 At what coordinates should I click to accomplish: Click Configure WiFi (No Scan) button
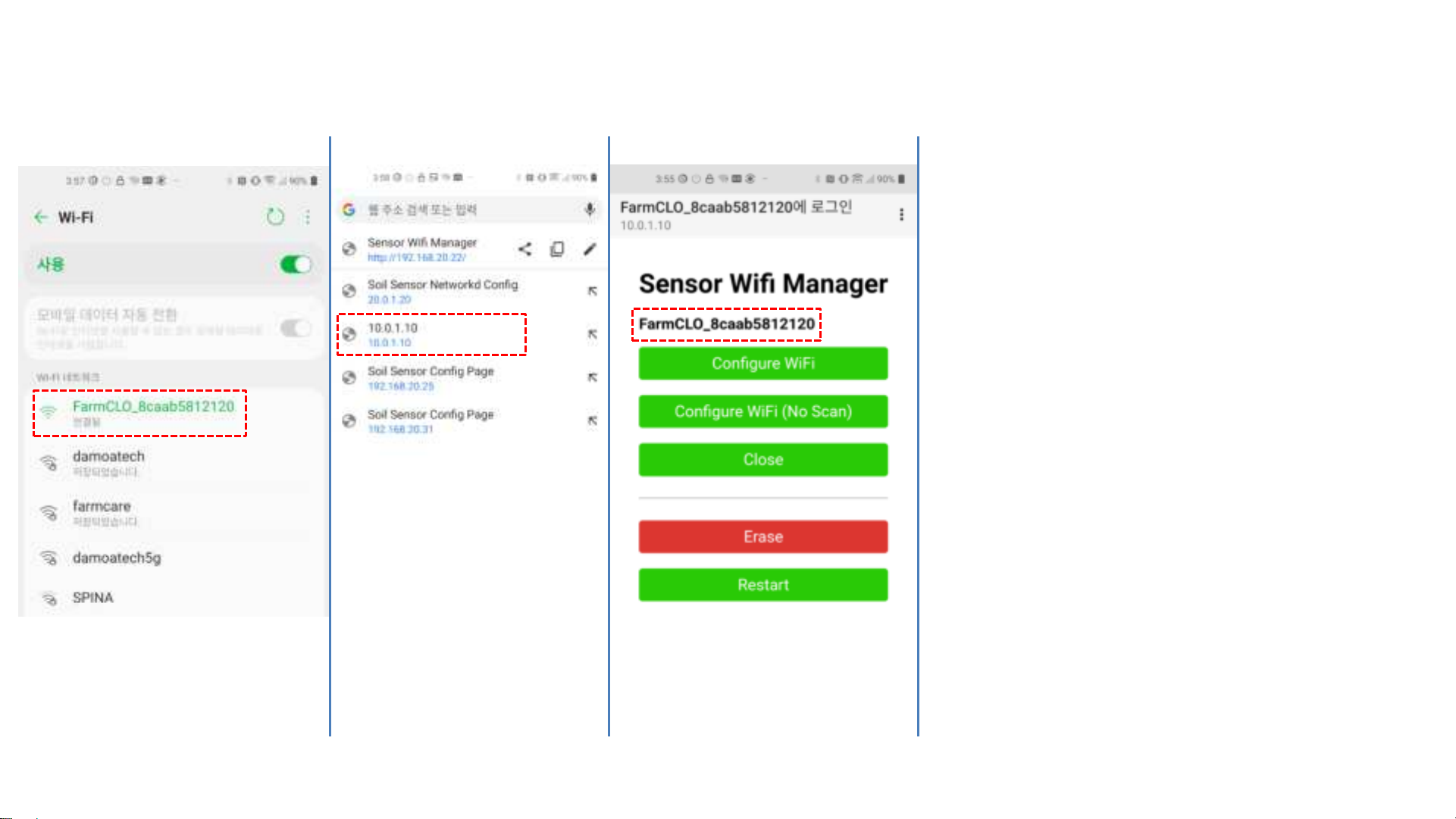pyautogui.click(x=763, y=411)
